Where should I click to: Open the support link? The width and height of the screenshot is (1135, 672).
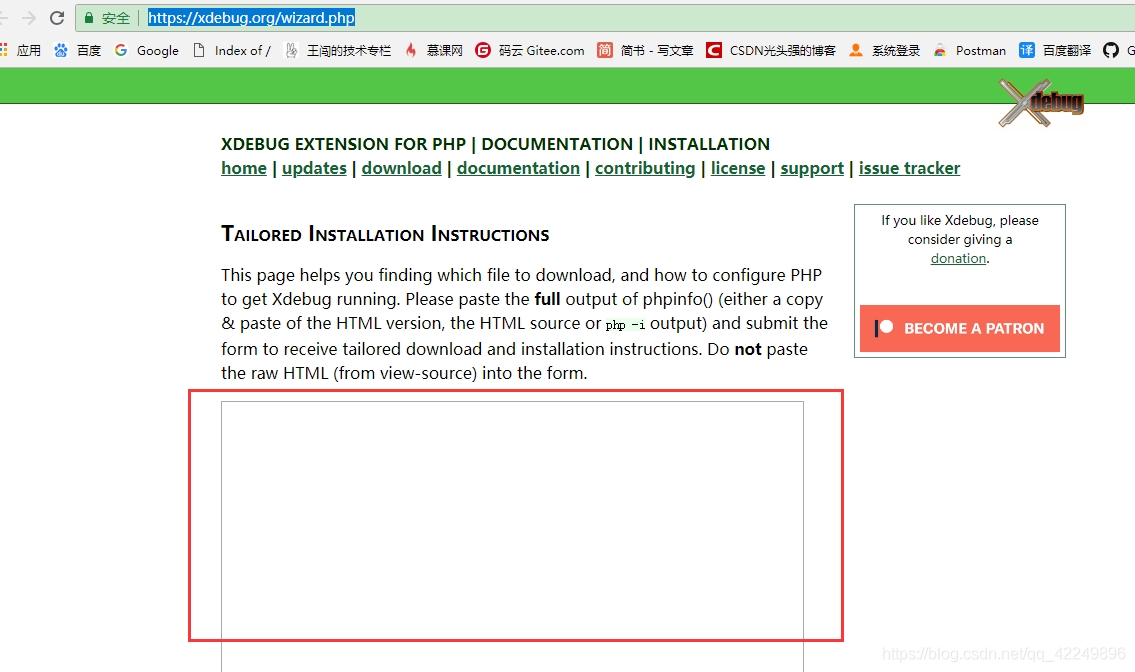coord(812,168)
